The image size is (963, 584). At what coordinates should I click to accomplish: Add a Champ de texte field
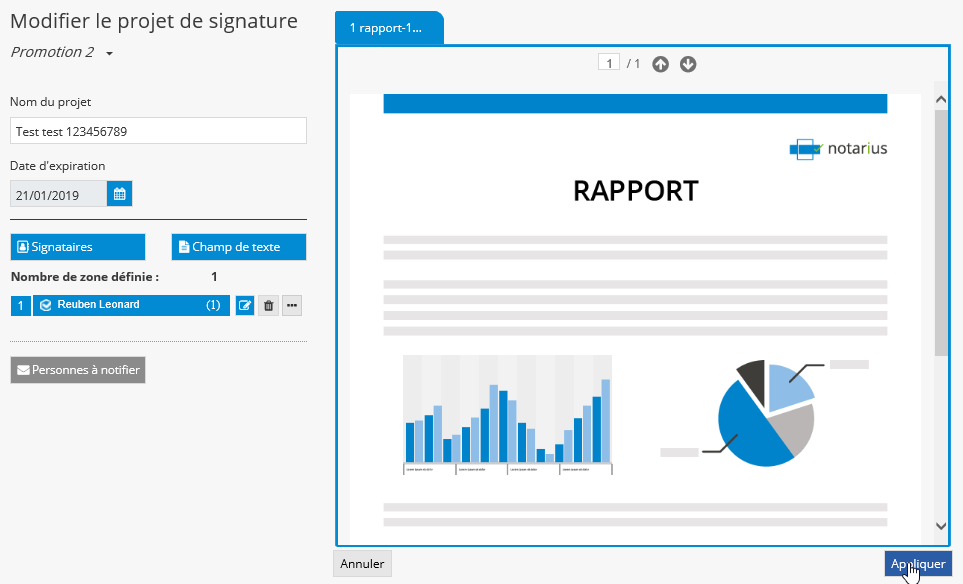point(239,247)
